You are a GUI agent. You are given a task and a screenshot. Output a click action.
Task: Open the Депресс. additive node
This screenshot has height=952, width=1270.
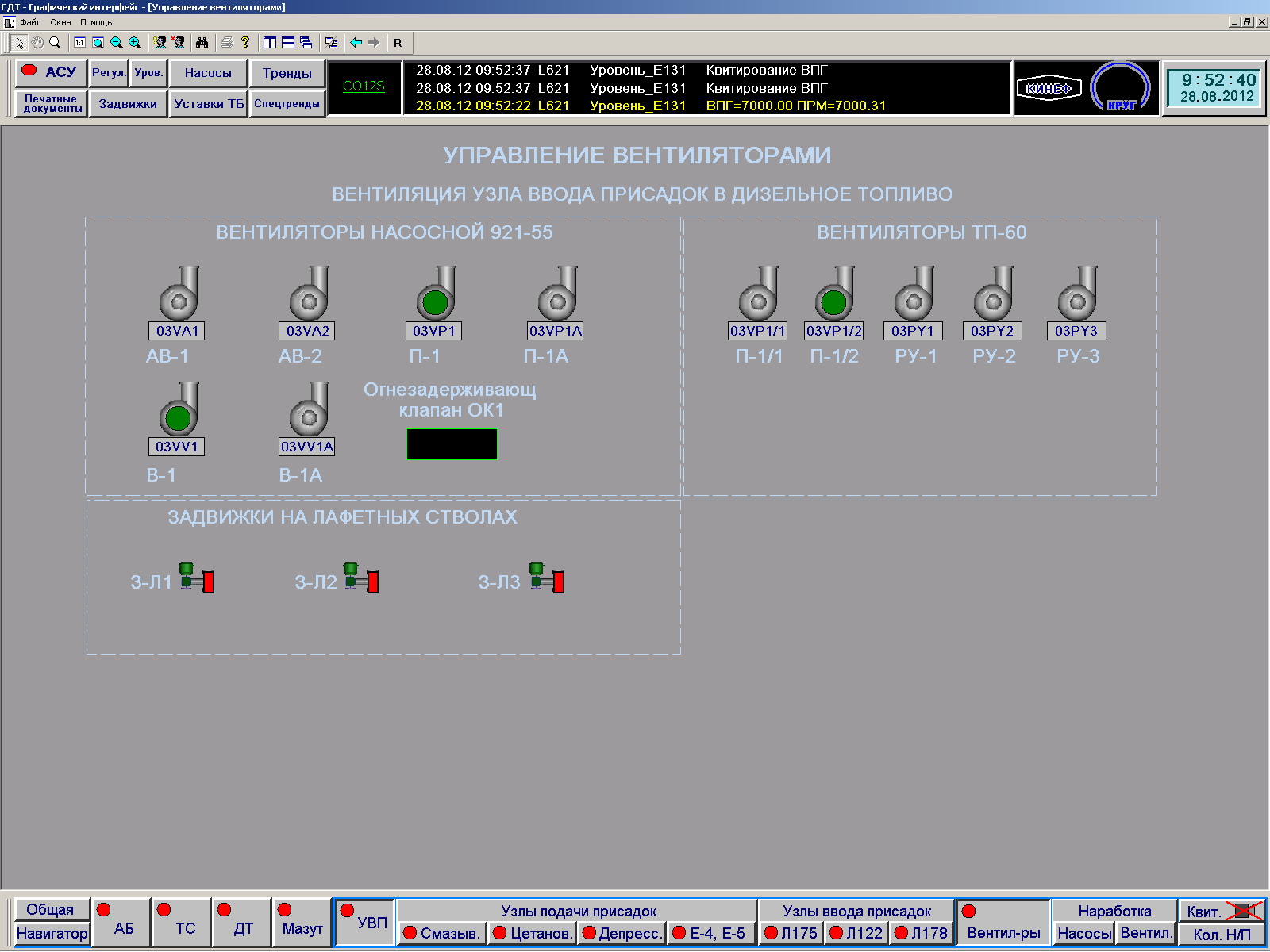tap(621, 934)
